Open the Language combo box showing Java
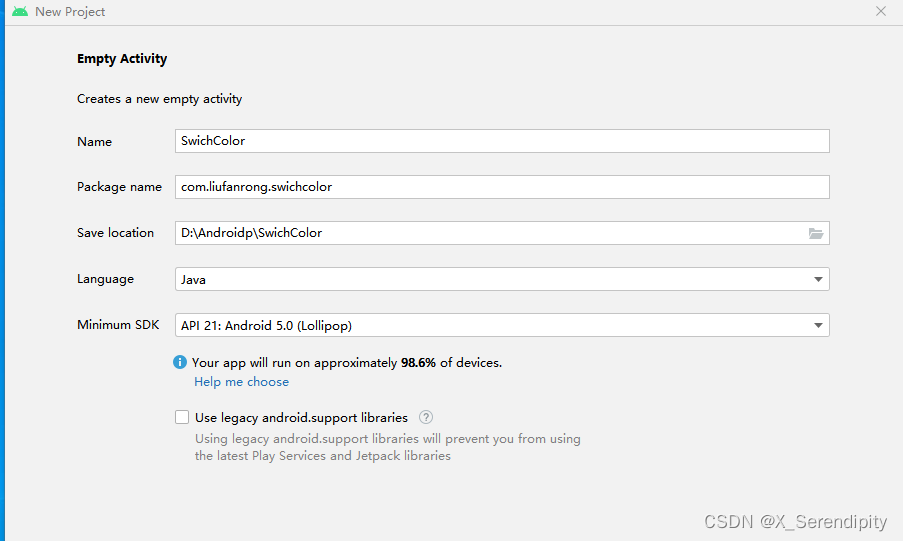Viewport: 903px width, 541px height. pyautogui.click(x=502, y=279)
